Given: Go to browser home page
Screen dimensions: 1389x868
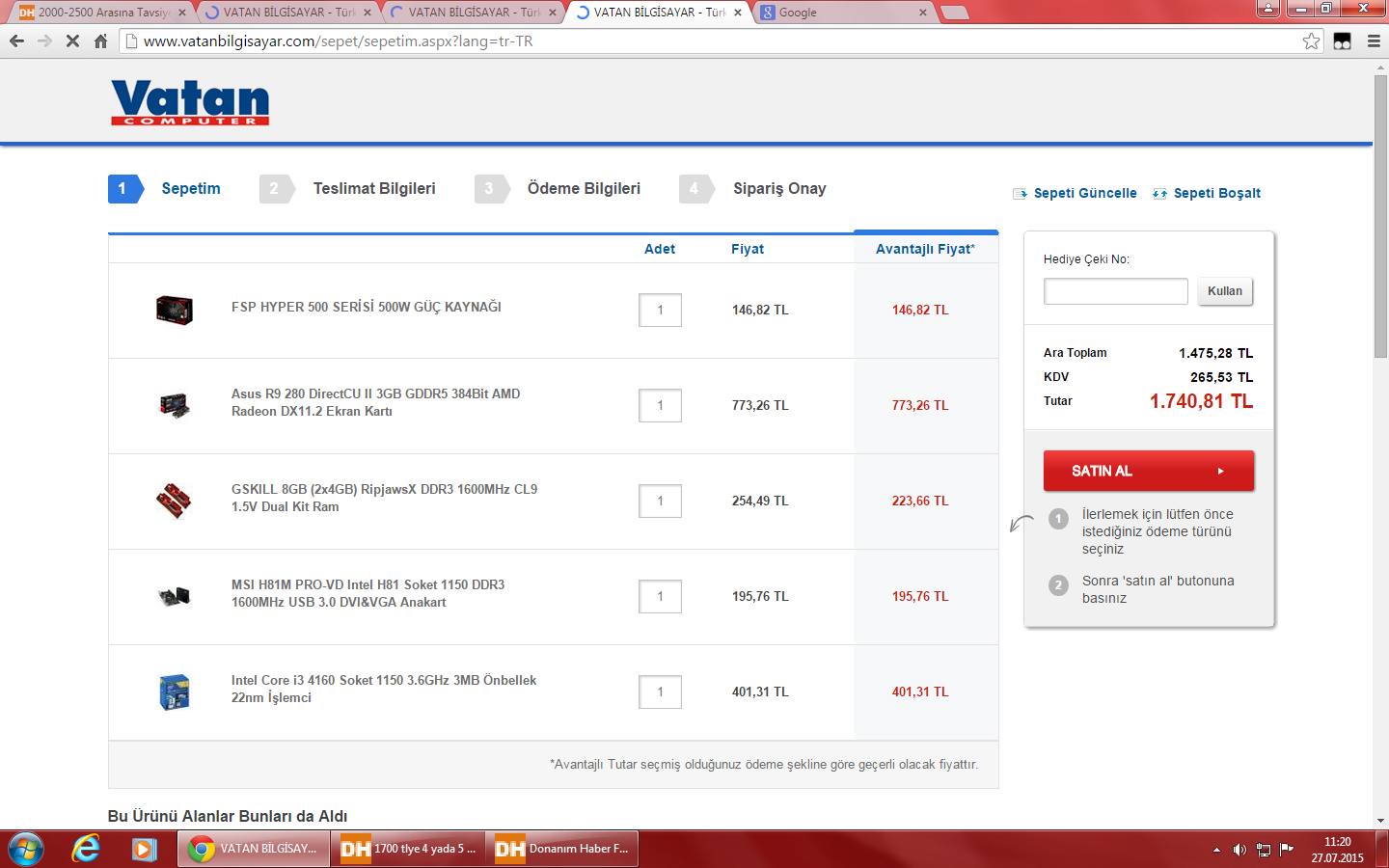Looking at the screenshot, I should point(100,41).
